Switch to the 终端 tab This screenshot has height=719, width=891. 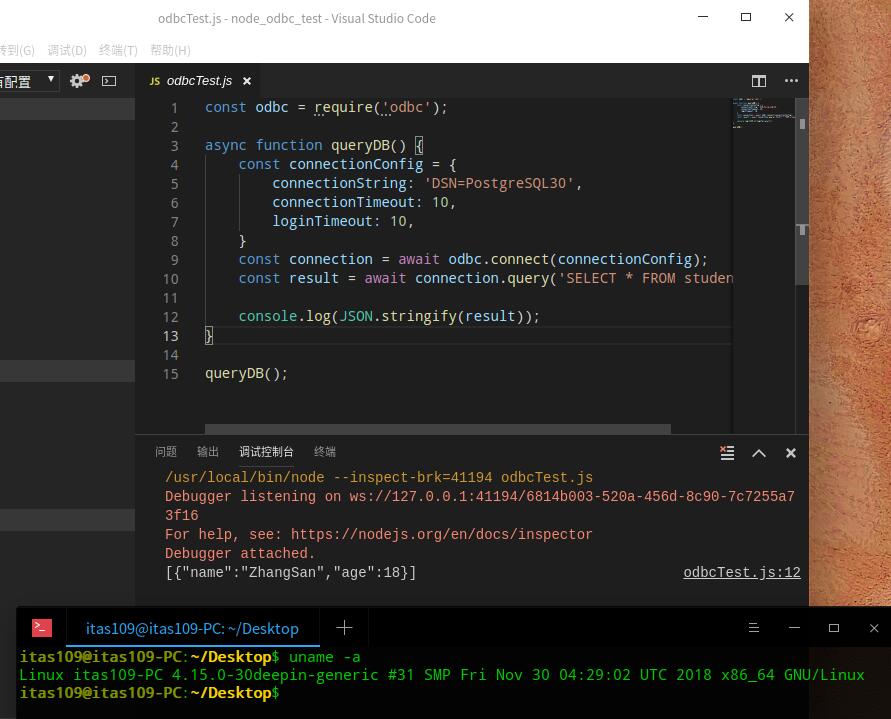(324, 452)
